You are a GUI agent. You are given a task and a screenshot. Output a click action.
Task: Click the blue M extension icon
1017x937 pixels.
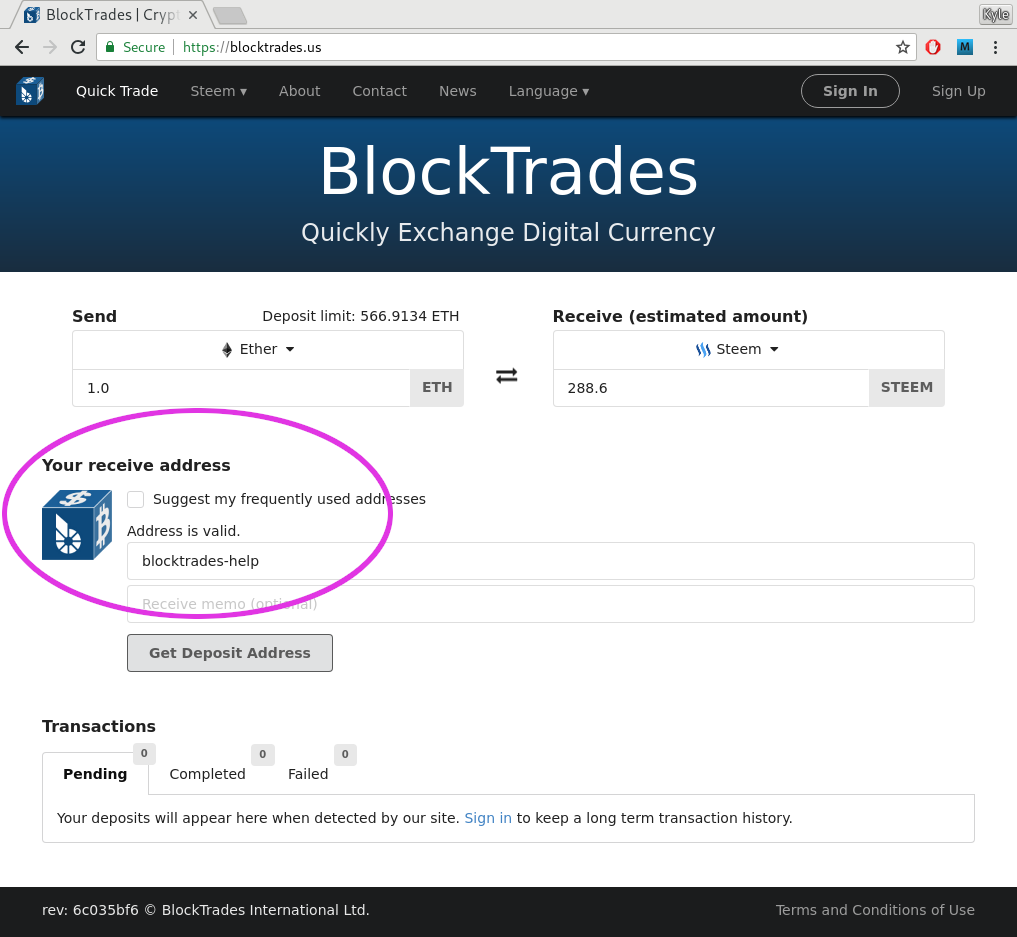coord(964,47)
